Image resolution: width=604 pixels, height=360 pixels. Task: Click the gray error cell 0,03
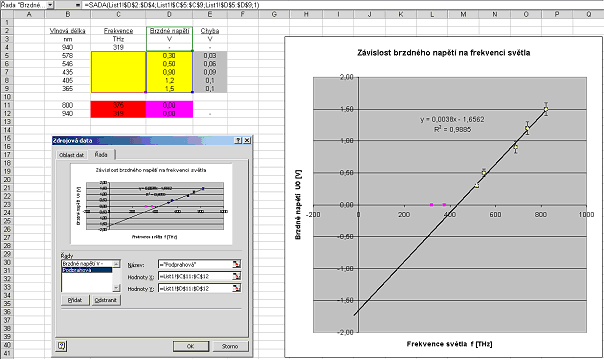(210, 55)
